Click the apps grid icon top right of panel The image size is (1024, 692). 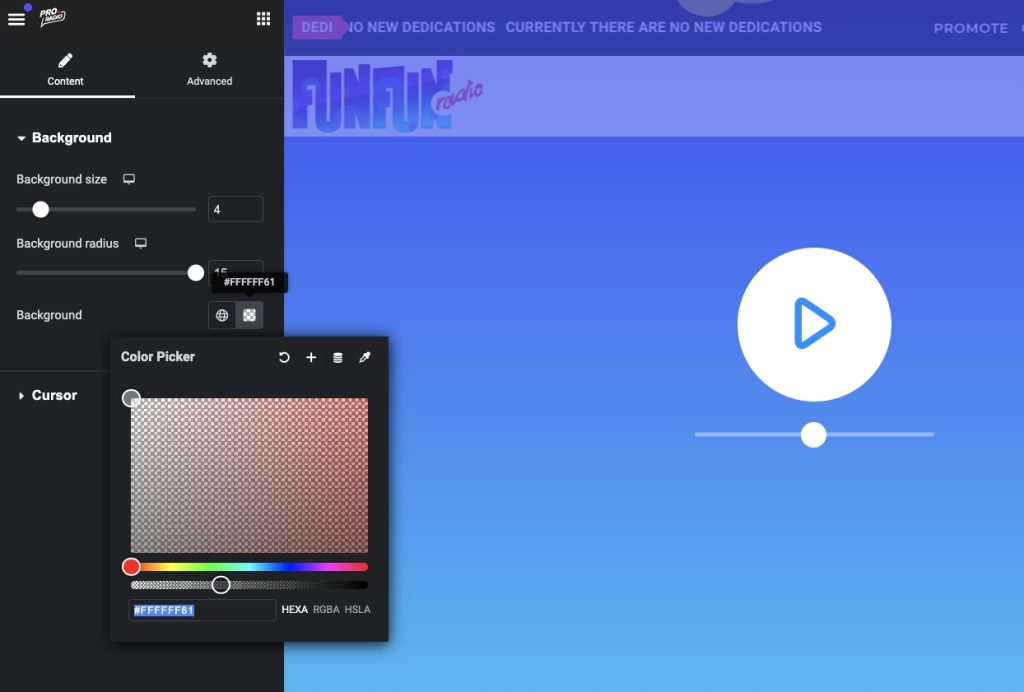(x=263, y=18)
